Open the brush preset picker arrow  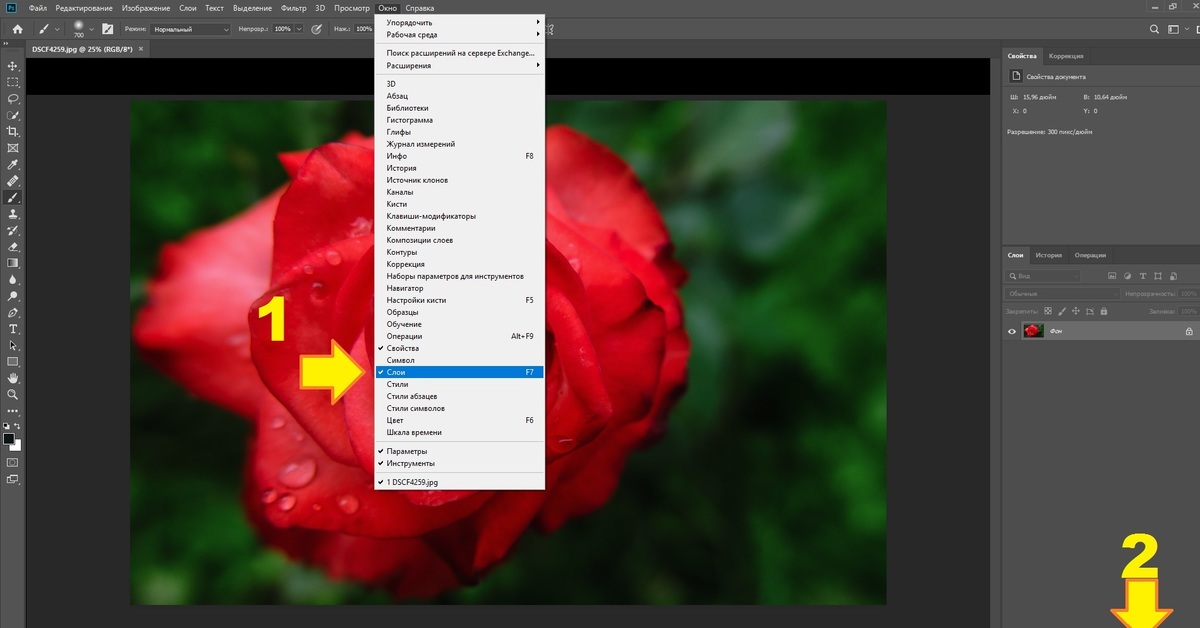tap(92, 29)
